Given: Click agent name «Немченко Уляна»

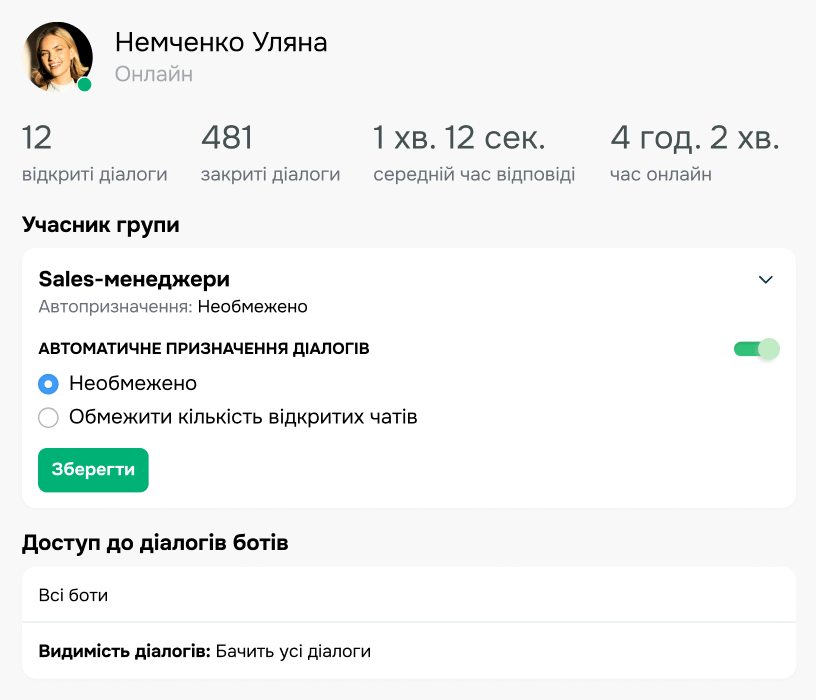Looking at the screenshot, I should pyautogui.click(x=222, y=42).
